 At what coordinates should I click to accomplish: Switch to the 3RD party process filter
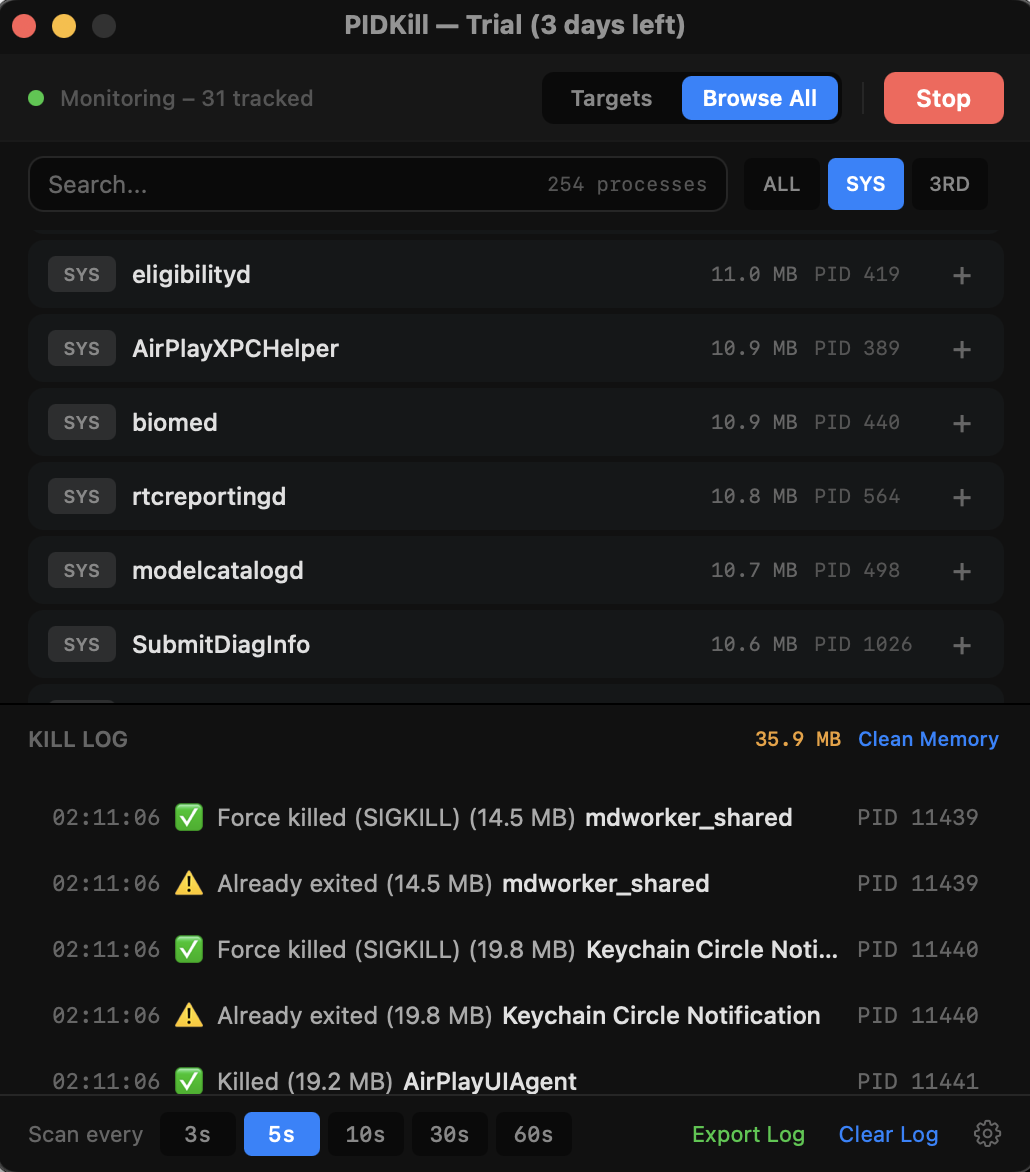pyautogui.click(x=948, y=184)
